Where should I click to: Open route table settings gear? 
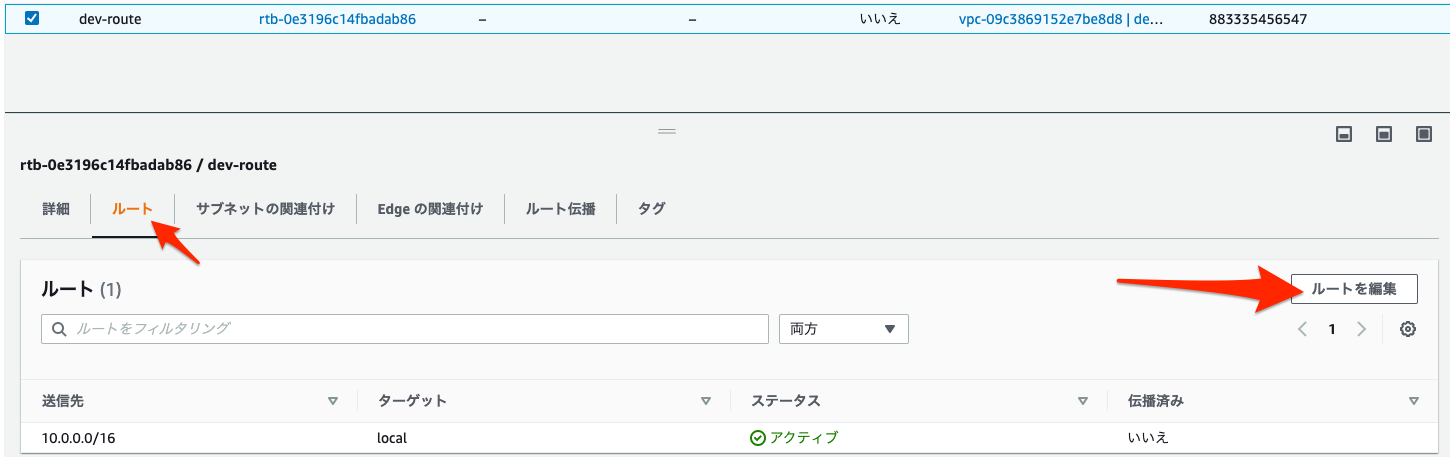tap(1408, 329)
